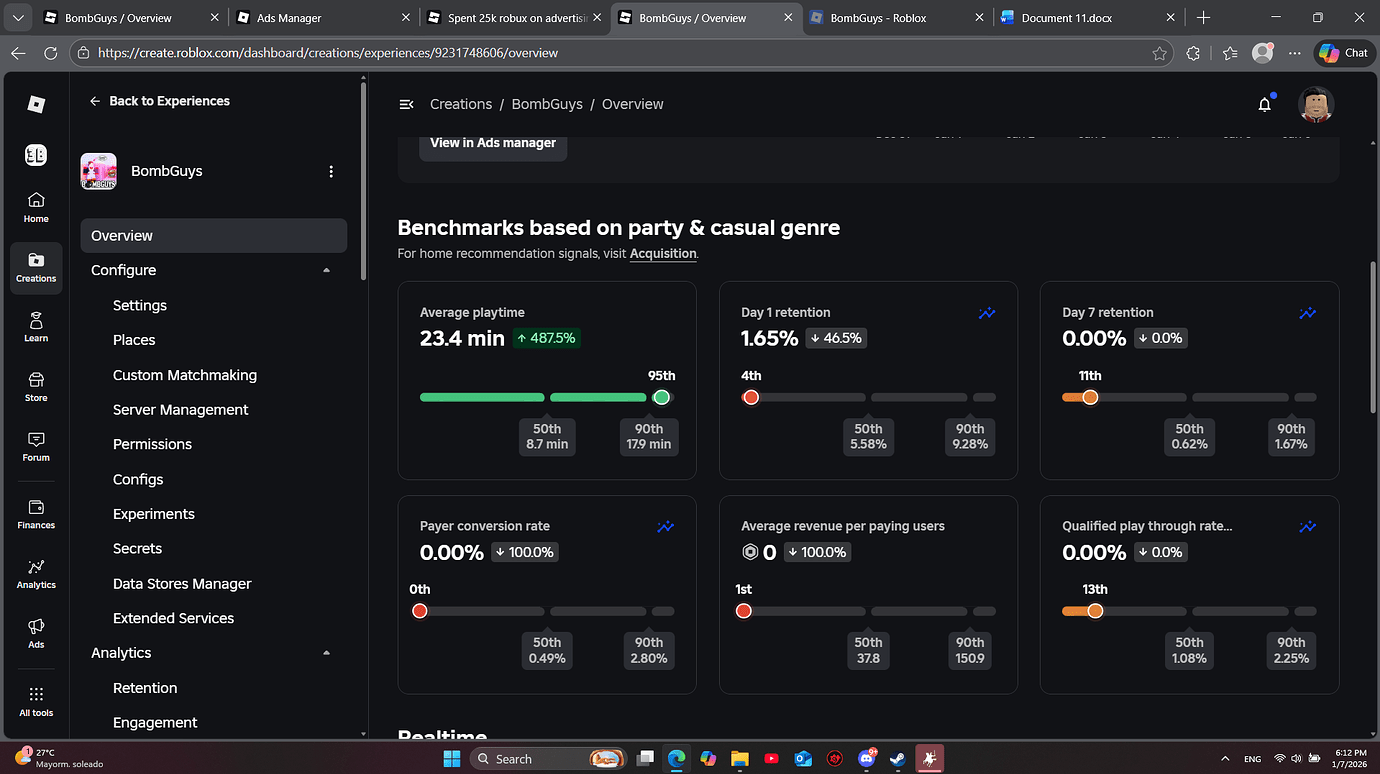The image size is (1380, 774).
Task: Open the Experiments page
Action: pos(154,514)
